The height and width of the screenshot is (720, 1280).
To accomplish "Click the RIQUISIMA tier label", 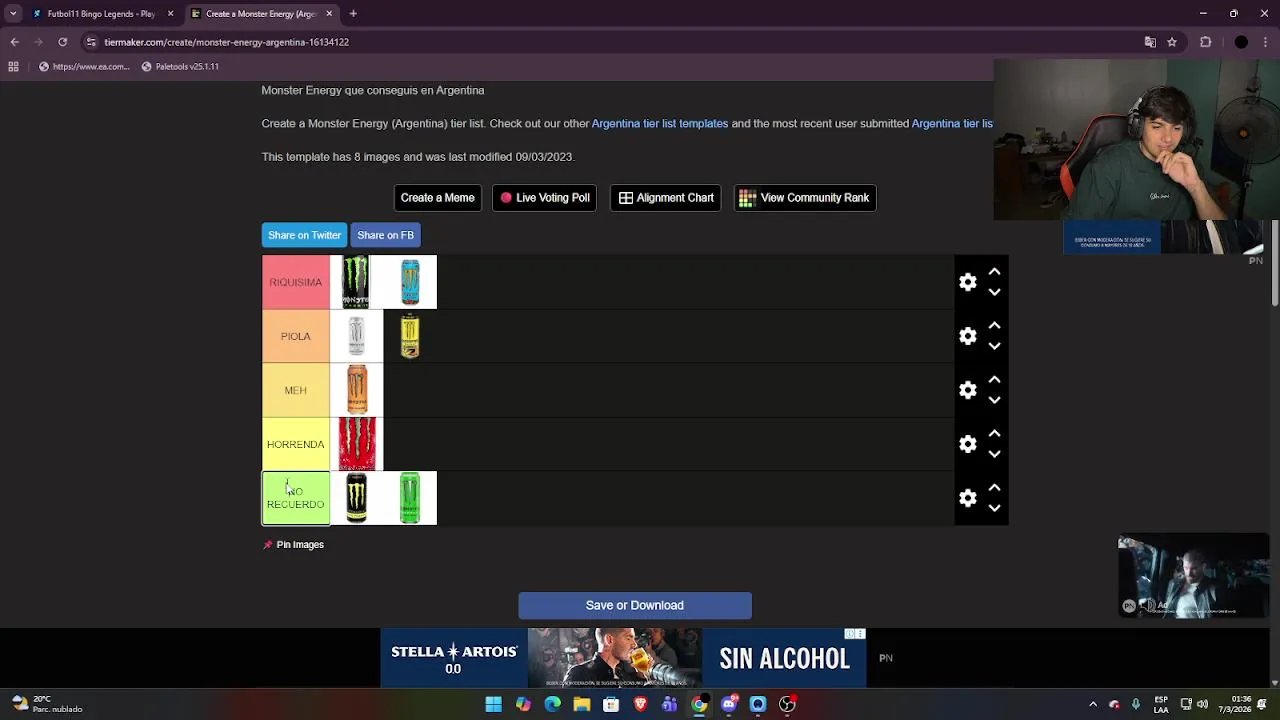I will (295, 282).
